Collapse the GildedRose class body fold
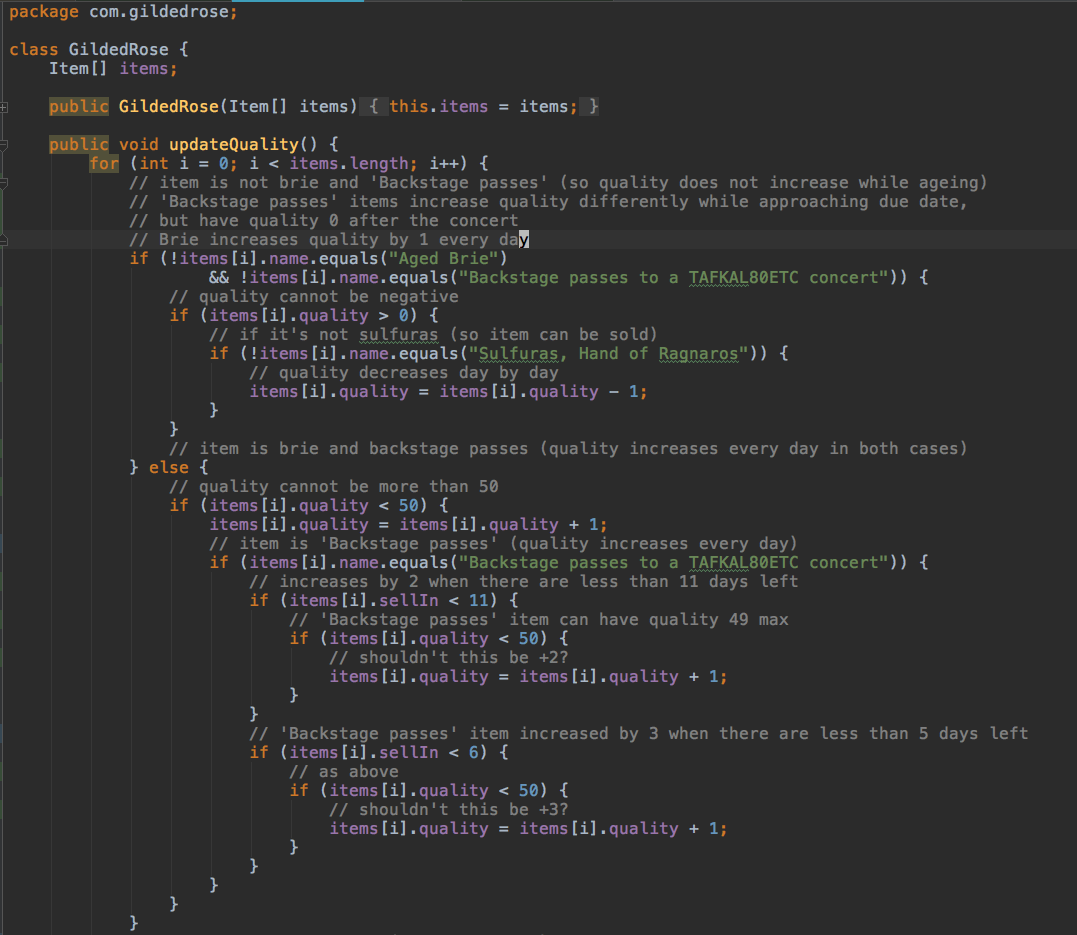Viewport: 1077px width, 935px height. 4,48
